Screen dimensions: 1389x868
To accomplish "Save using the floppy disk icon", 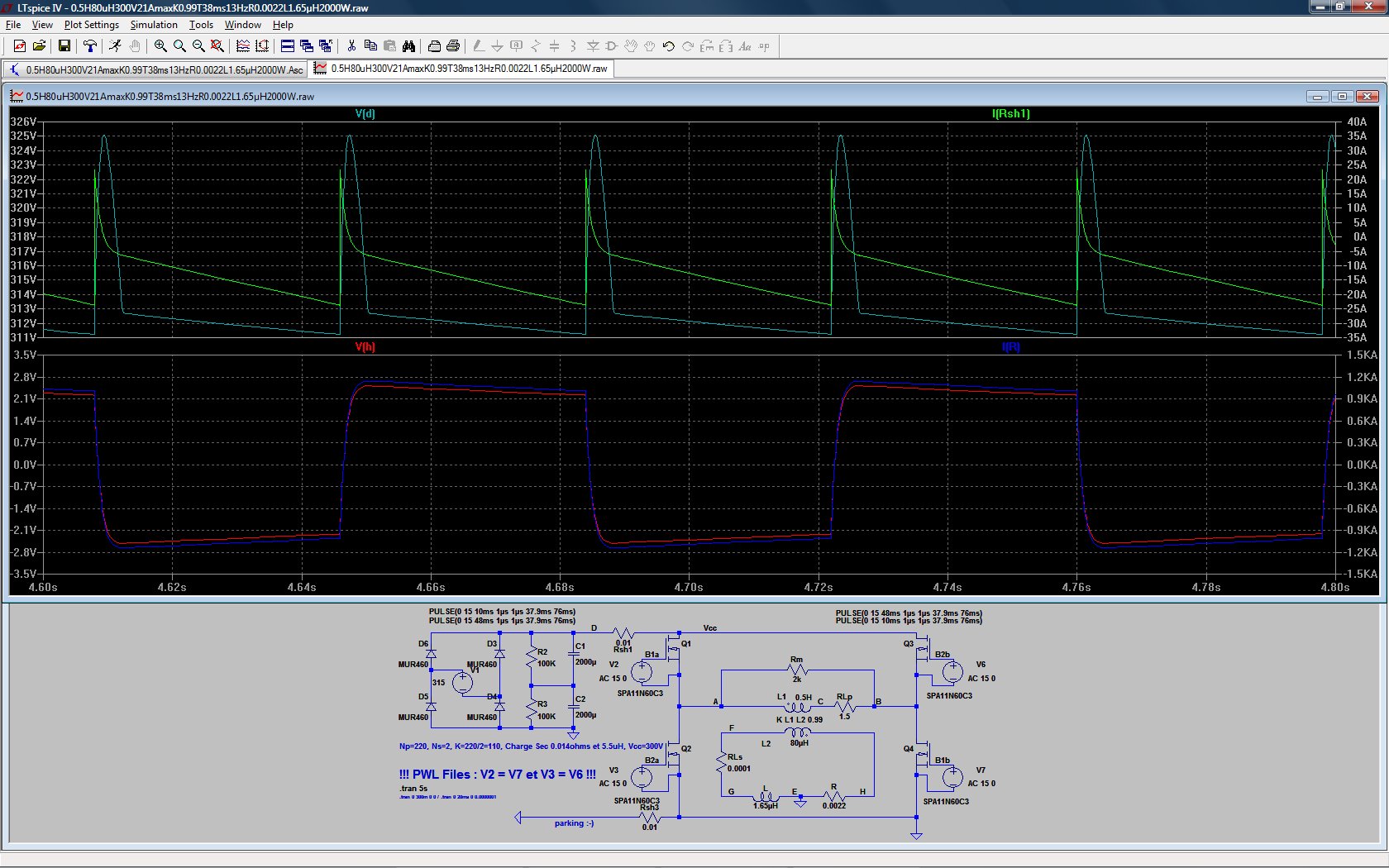I will click(x=64, y=46).
